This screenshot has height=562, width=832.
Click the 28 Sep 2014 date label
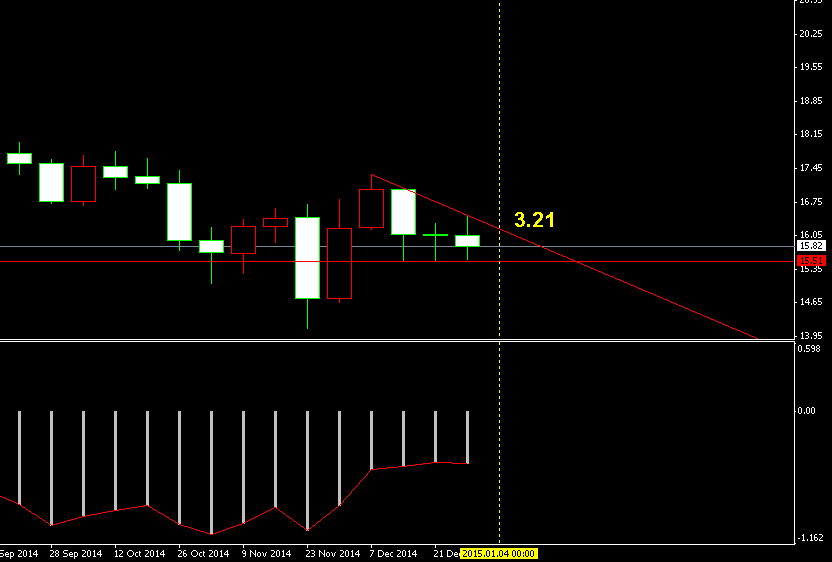[x=75, y=553]
